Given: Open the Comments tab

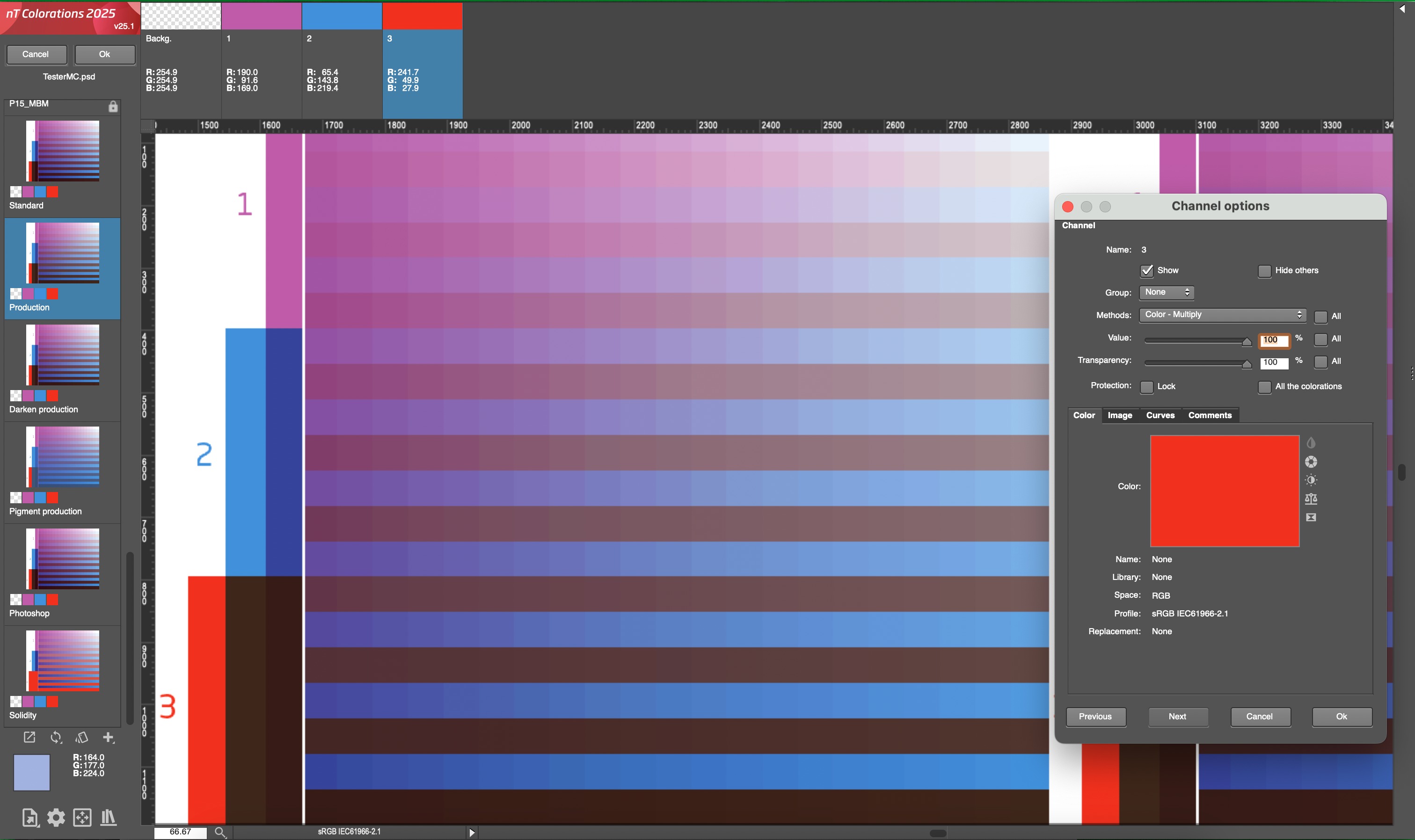Looking at the screenshot, I should point(1210,415).
